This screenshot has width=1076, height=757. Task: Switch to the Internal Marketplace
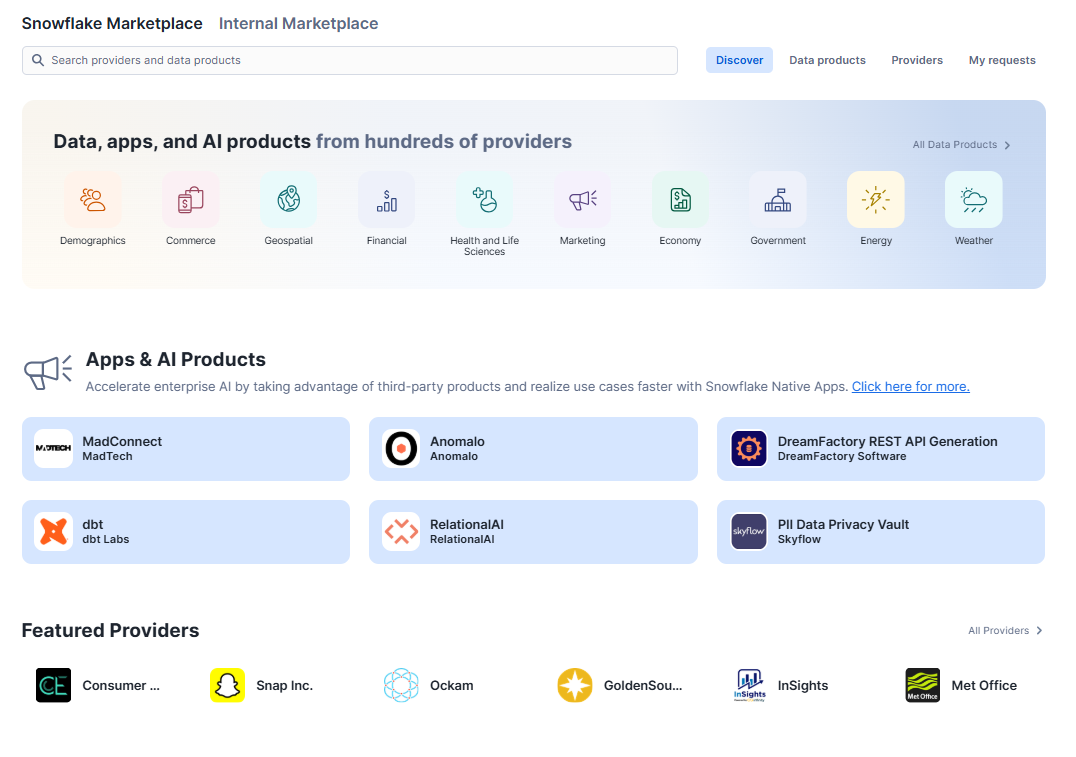click(x=298, y=23)
